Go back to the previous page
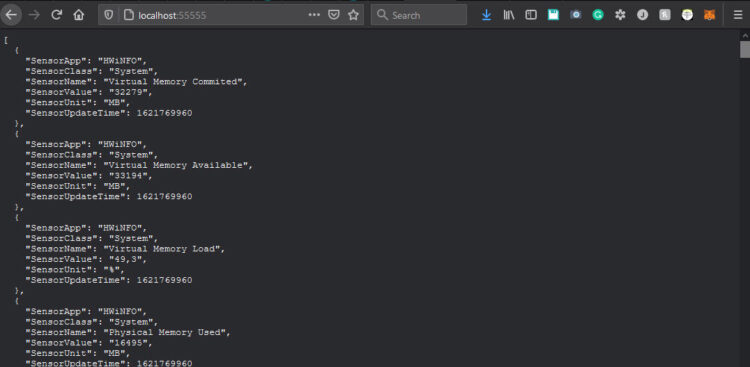This screenshot has width=750, height=367. (11, 15)
